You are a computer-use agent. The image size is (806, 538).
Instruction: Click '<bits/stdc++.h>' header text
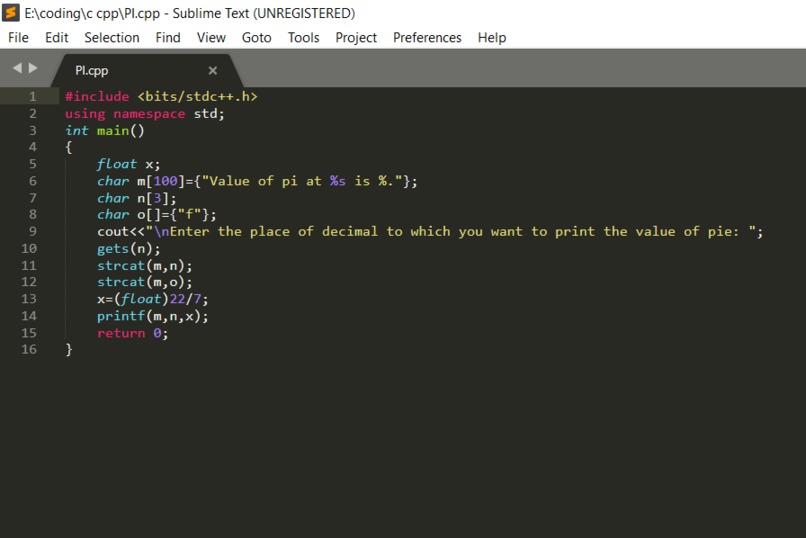coord(197,97)
